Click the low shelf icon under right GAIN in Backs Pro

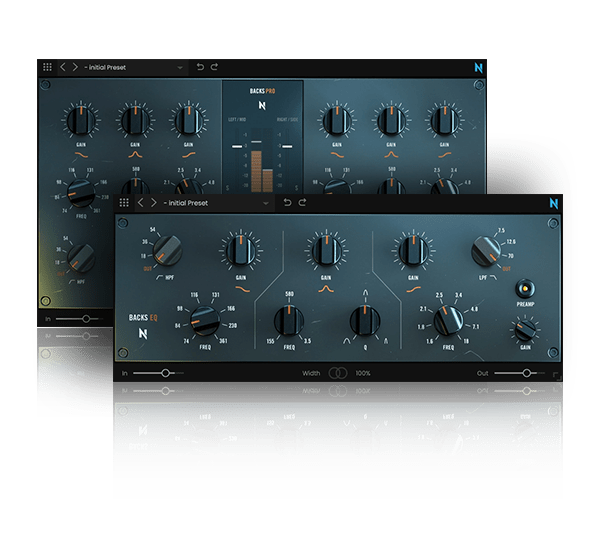(x=337, y=155)
